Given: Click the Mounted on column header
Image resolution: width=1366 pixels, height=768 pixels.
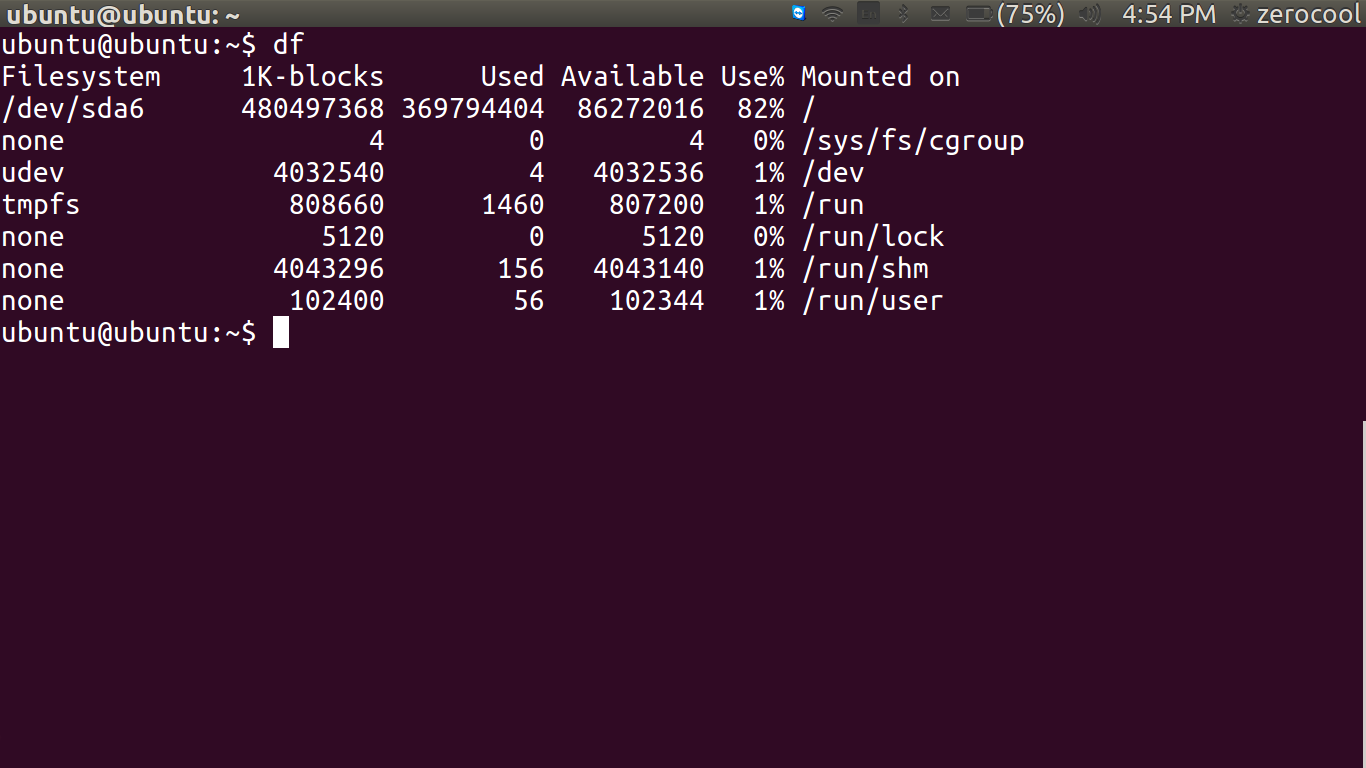Looking at the screenshot, I should (x=880, y=76).
